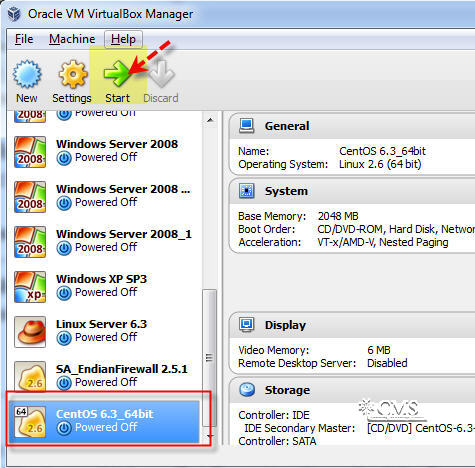The image size is (475, 468).
Task: Click the VM list scrollbar thumb
Action: [x=210, y=358]
